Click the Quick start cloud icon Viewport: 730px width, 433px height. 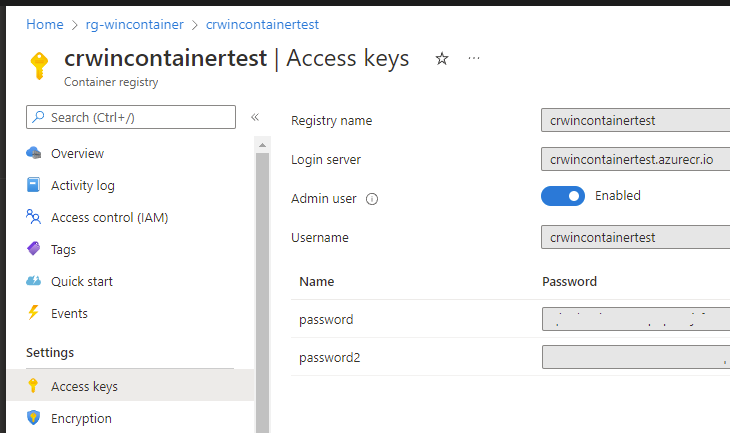34,281
